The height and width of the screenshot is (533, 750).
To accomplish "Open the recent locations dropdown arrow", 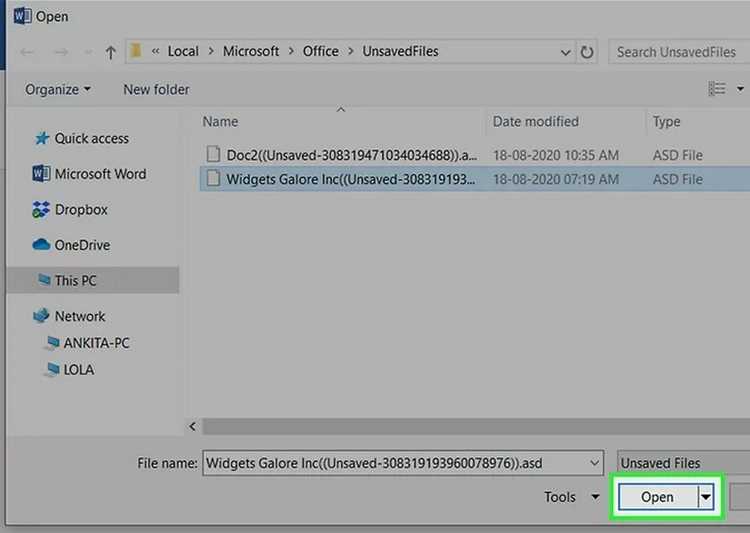I will [x=88, y=52].
